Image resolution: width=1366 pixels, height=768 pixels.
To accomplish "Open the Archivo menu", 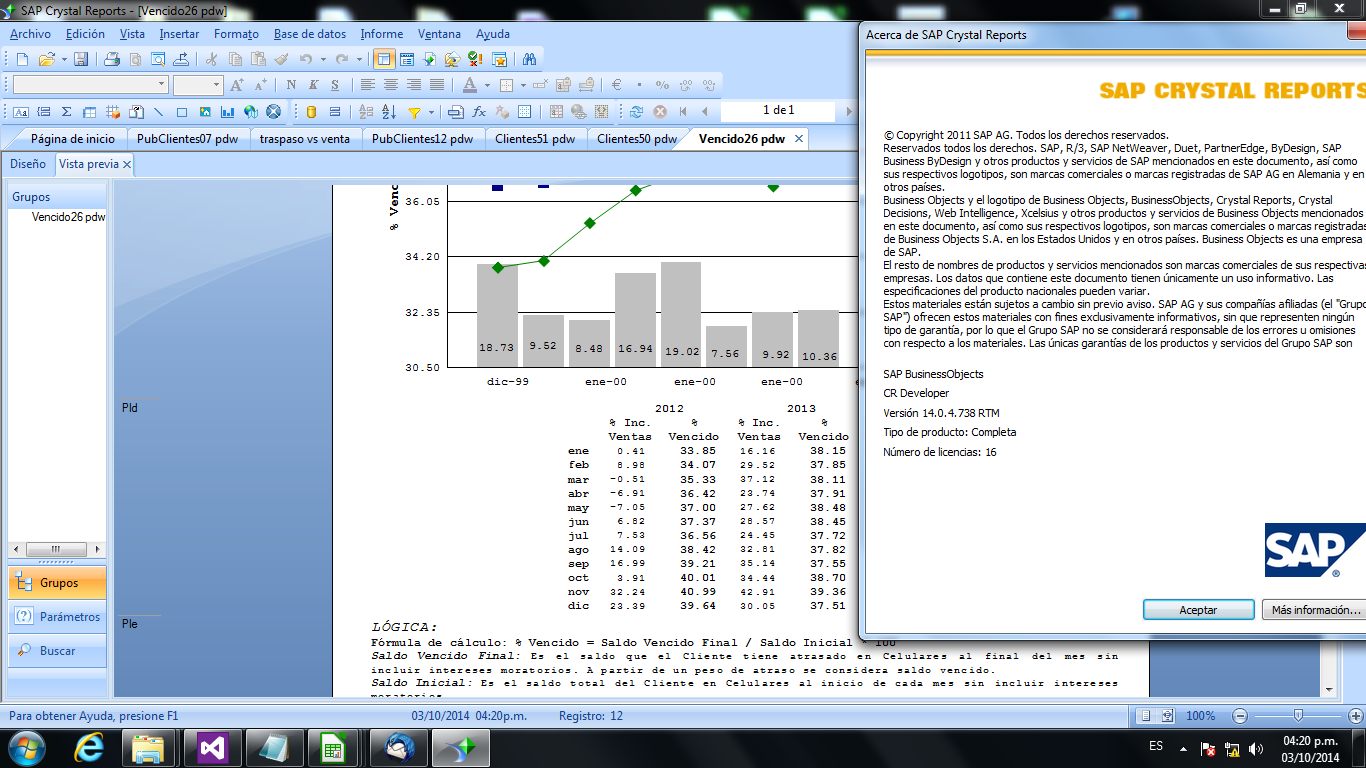I will (30, 34).
